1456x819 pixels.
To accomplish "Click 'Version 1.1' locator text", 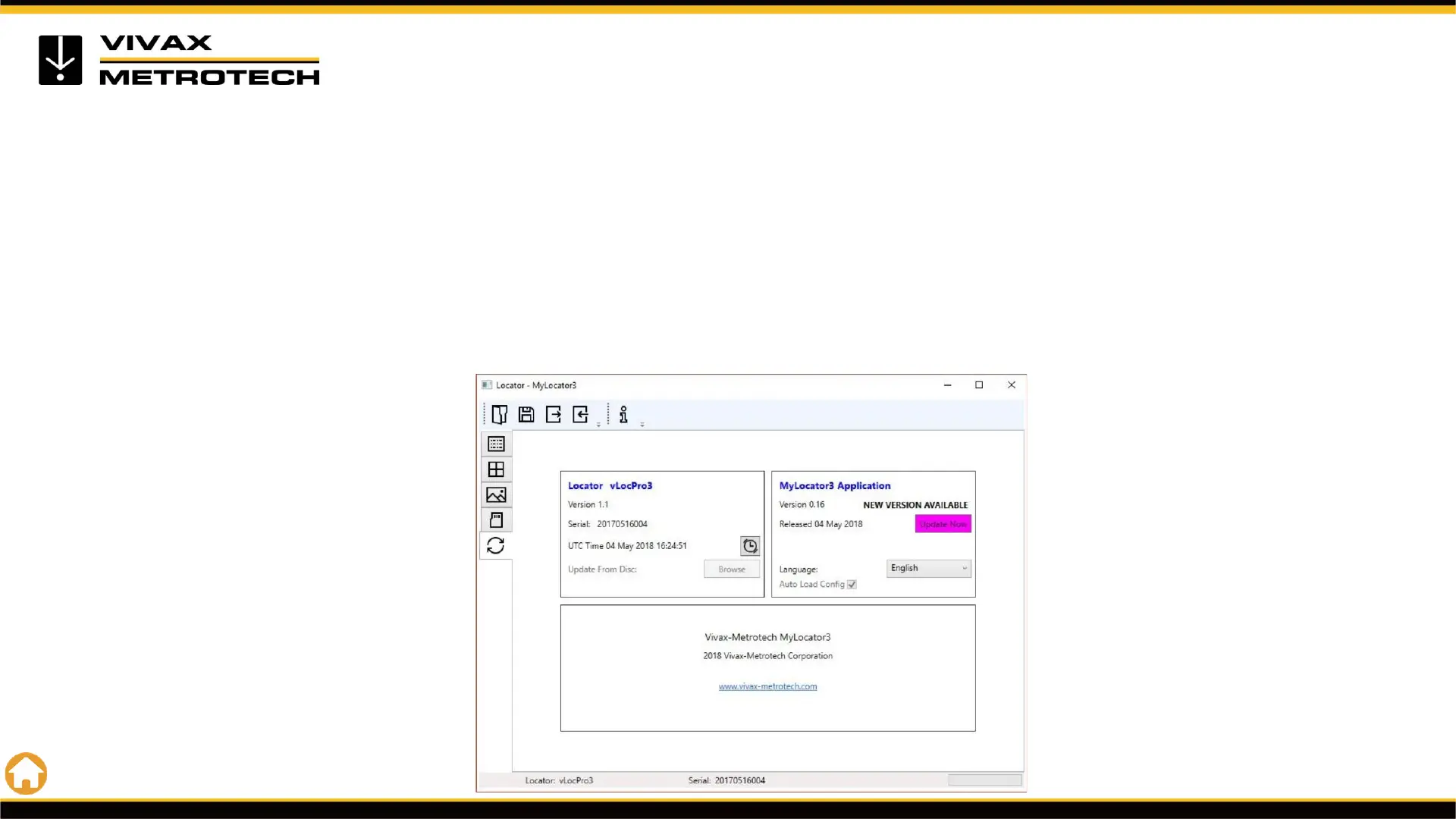I will click(588, 504).
